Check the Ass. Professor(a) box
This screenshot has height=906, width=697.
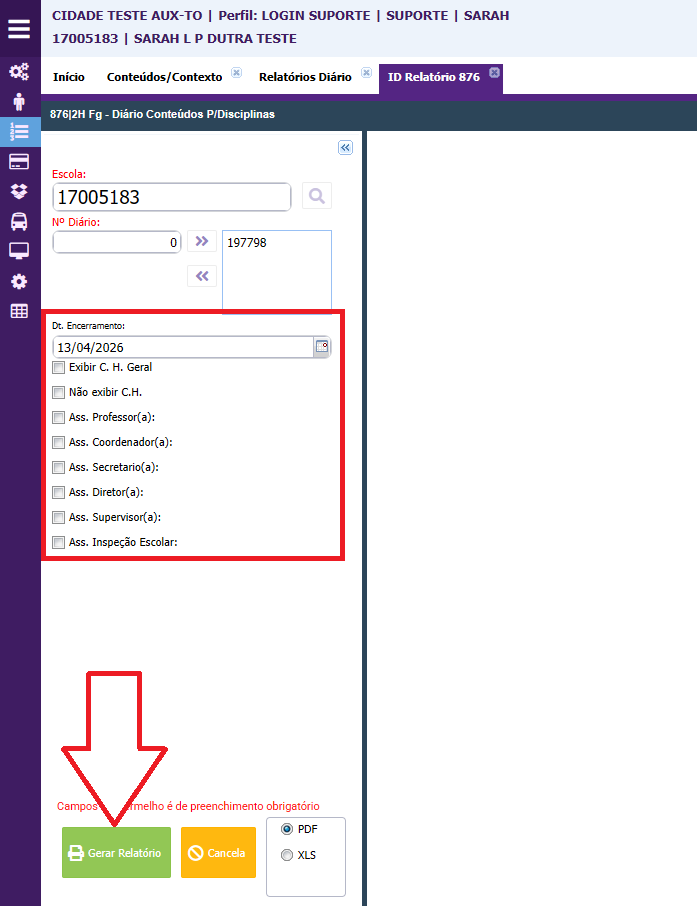pos(58,417)
